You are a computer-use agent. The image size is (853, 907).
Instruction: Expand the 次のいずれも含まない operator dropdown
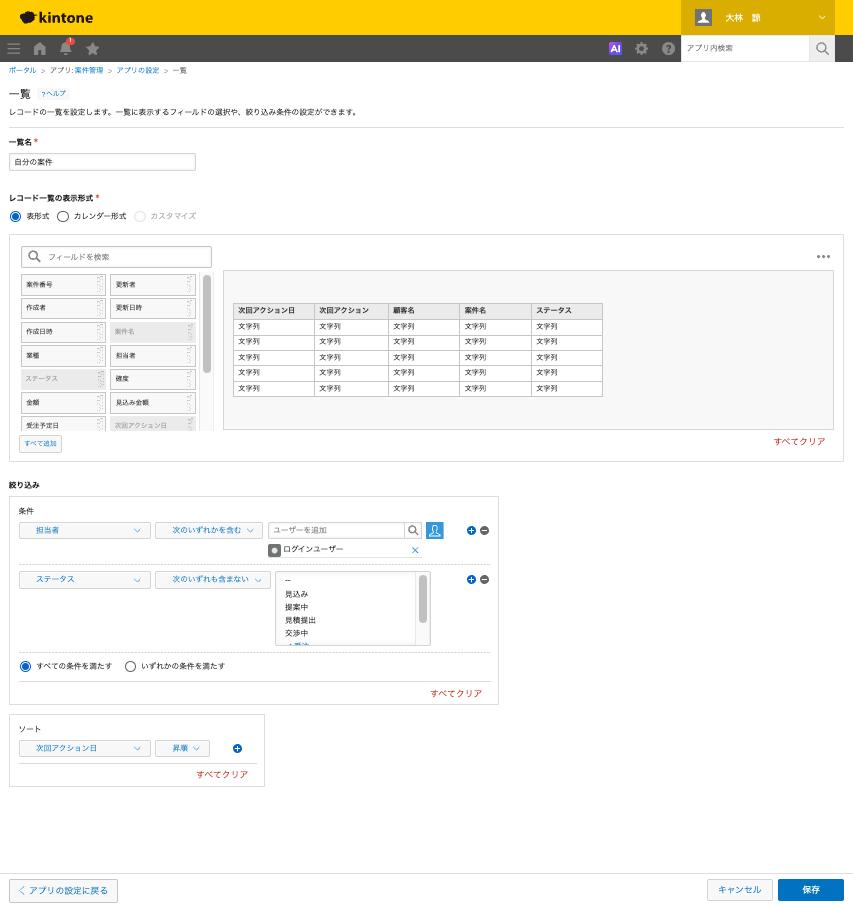(x=213, y=580)
